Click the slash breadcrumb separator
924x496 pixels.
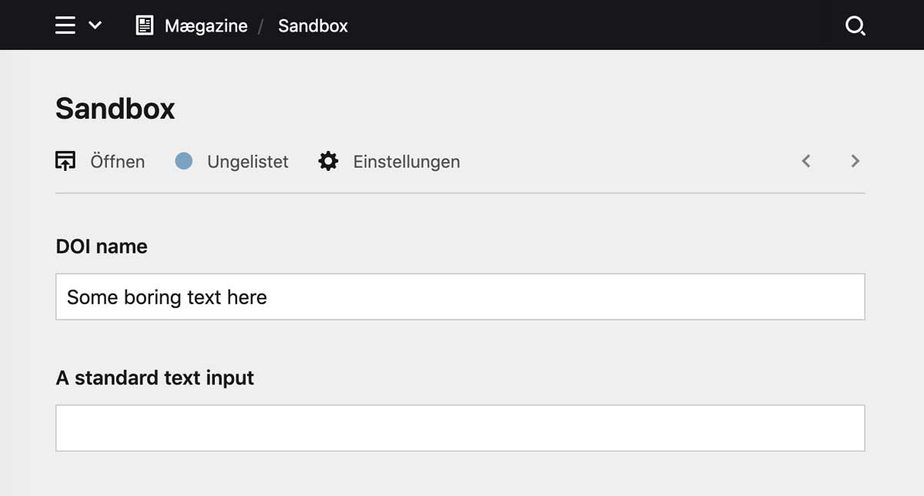tap(262, 26)
